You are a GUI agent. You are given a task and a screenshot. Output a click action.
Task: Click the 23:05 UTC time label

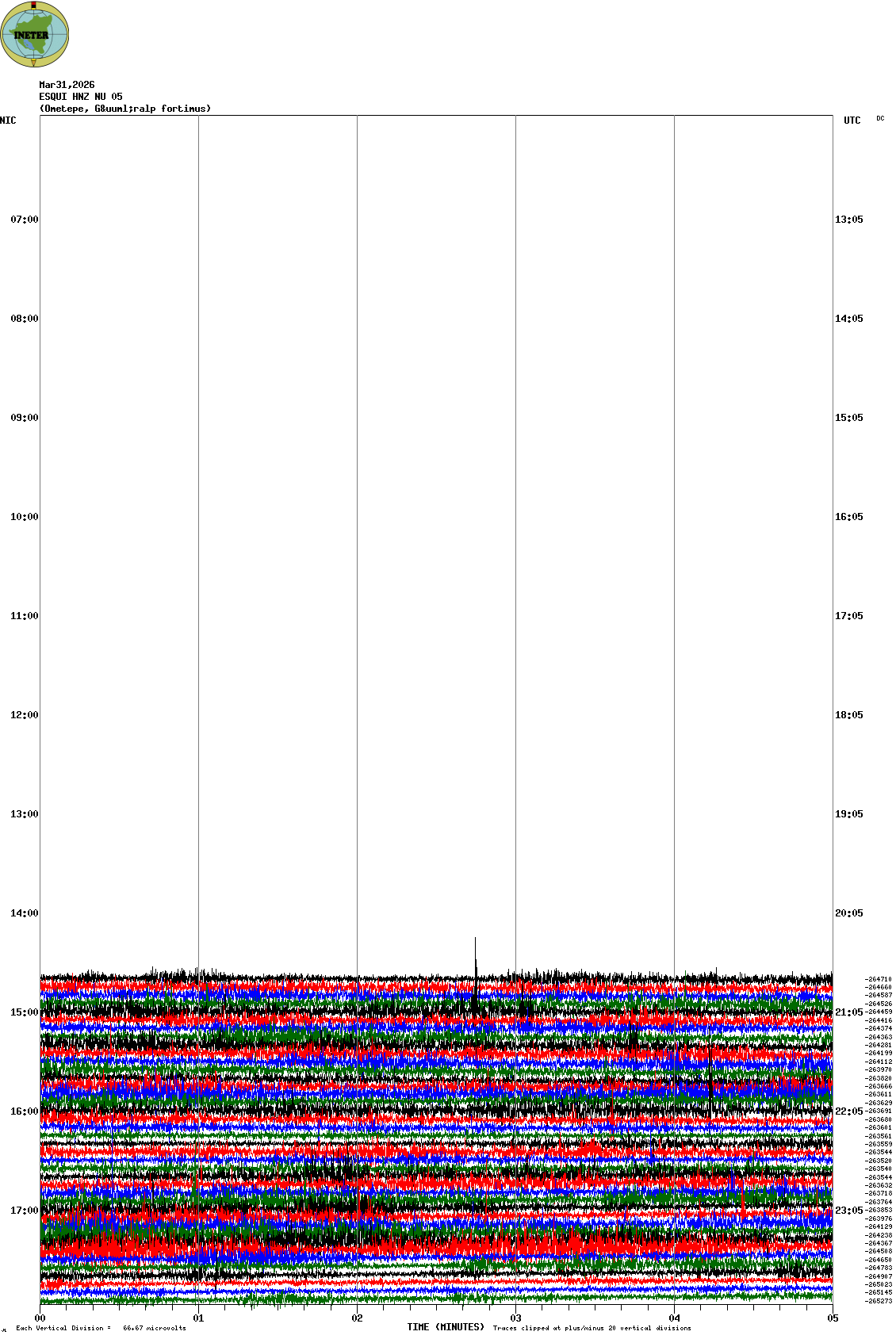pos(848,1211)
